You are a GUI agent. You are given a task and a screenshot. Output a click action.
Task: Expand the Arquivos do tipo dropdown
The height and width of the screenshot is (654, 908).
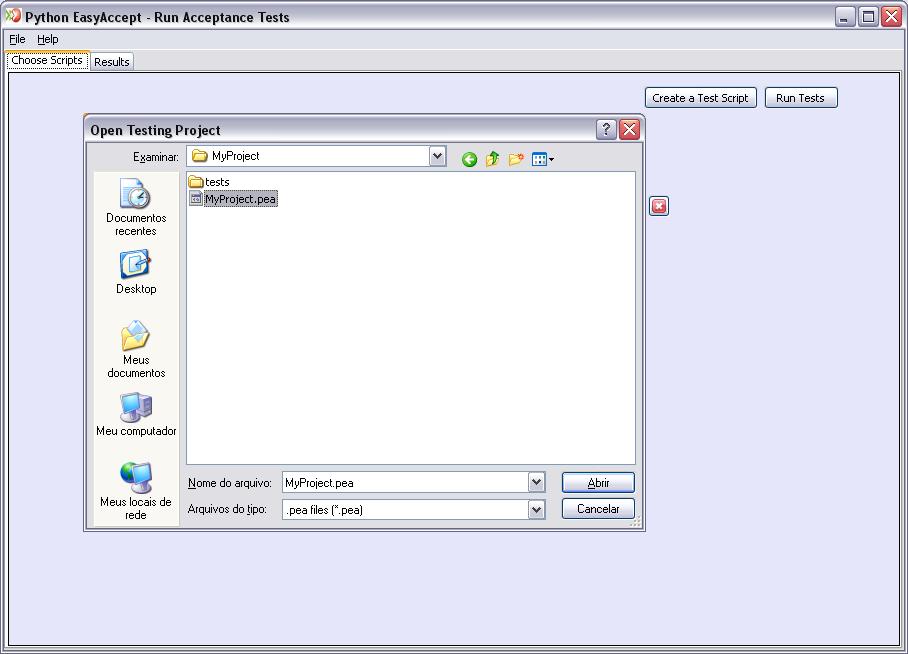click(537, 509)
